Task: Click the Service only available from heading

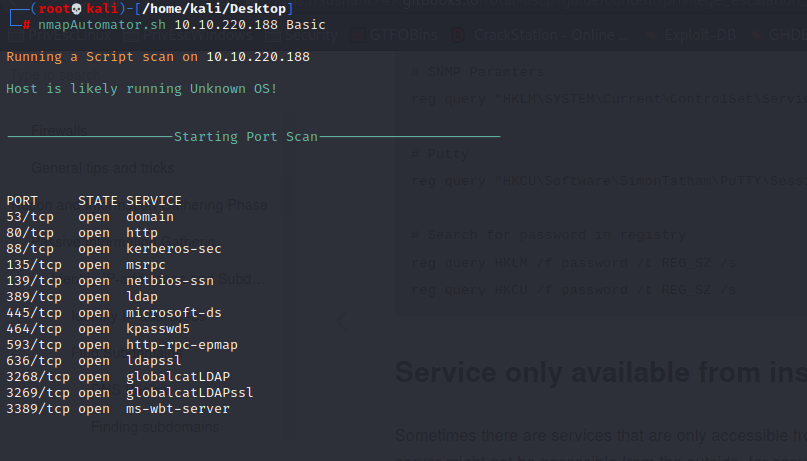Action: tap(601, 373)
